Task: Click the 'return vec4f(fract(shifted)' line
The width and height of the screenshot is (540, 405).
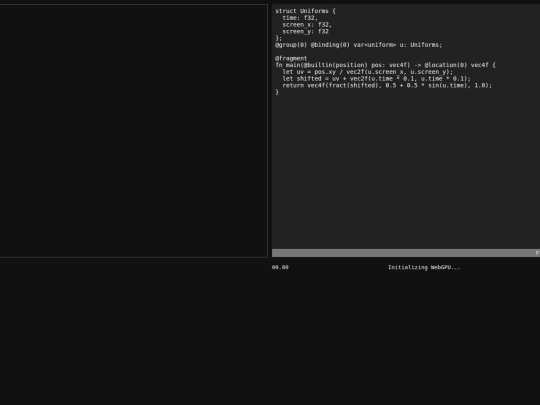Action: 387,85
